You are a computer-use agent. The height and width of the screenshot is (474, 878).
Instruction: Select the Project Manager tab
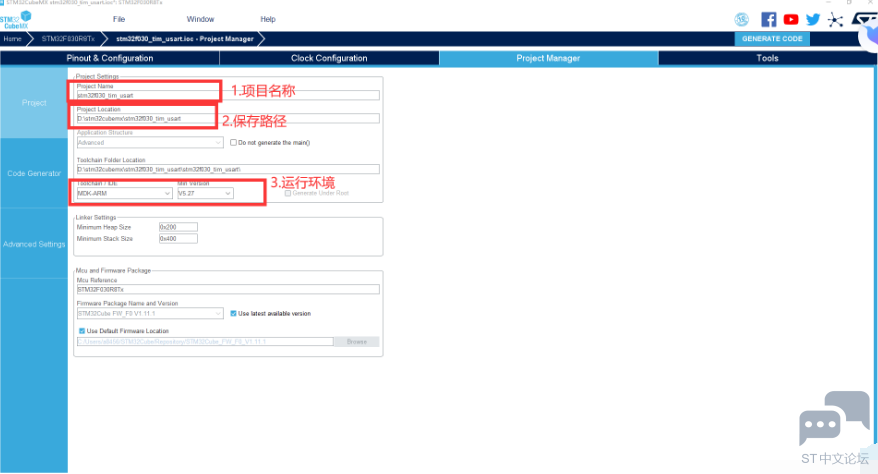pyautogui.click(x=548, y=58)
